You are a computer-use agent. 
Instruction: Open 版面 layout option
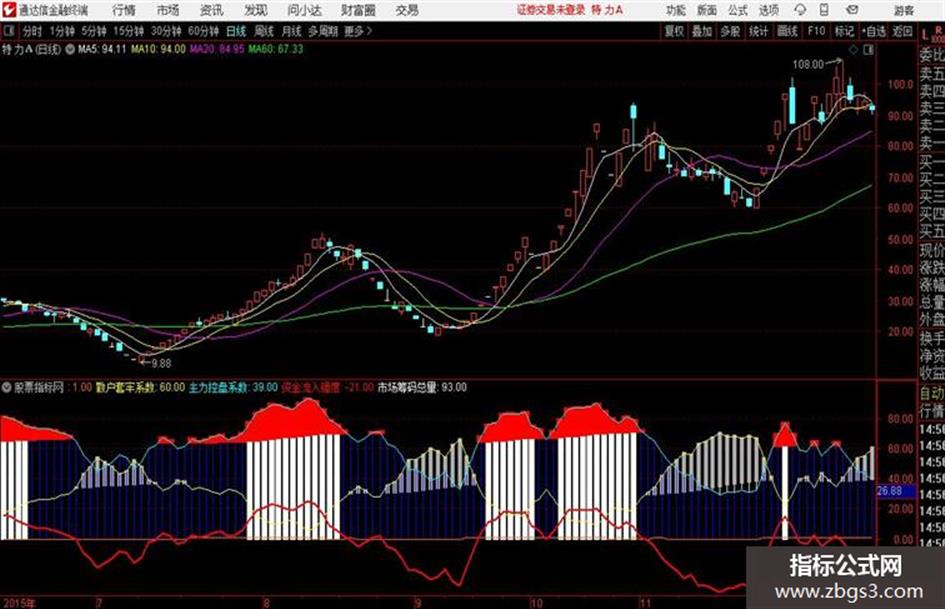point(706,10)
